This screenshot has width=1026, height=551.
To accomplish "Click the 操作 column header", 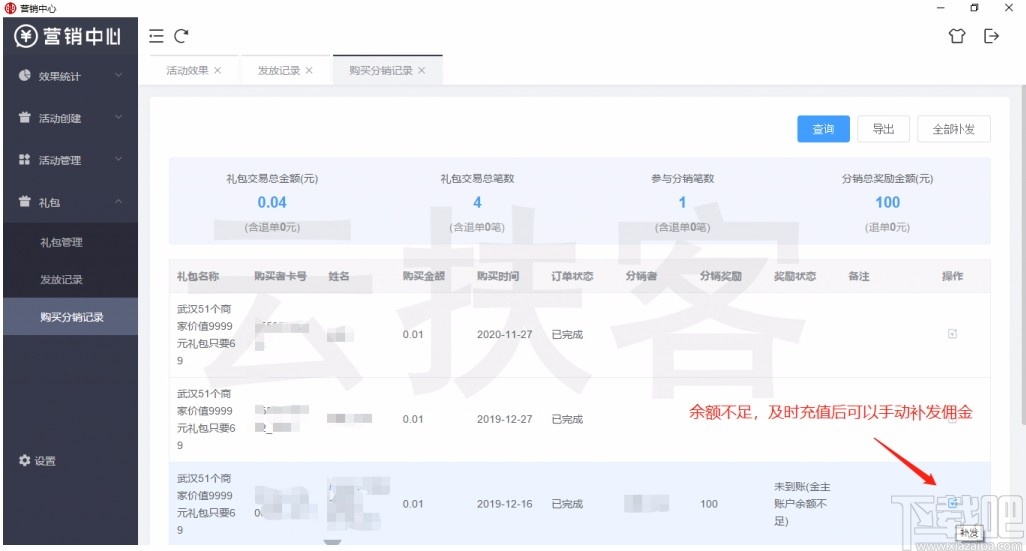I will 952,276.
